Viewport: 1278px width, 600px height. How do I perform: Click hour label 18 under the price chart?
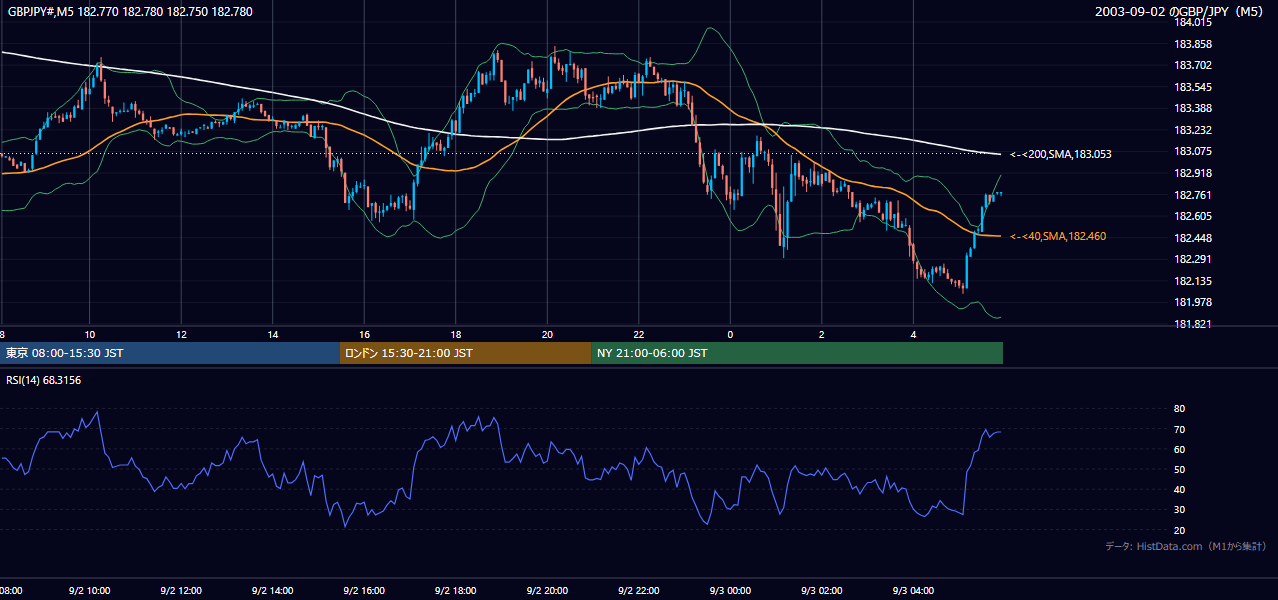click(456, 334)
